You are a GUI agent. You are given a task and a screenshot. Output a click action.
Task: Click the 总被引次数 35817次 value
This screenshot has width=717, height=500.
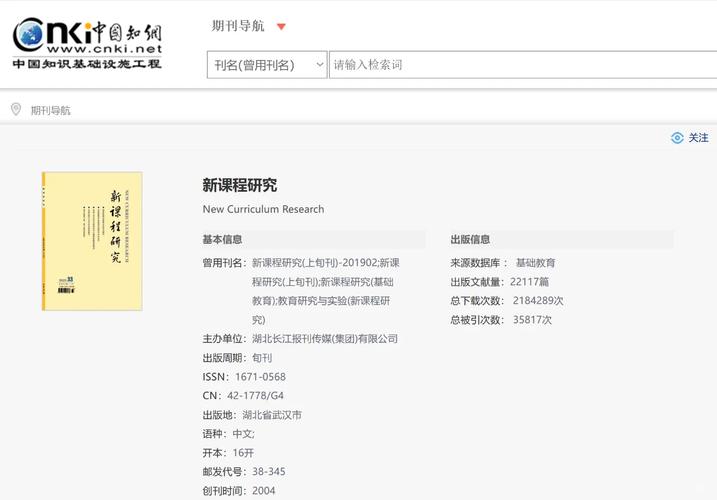coord(532,320)
